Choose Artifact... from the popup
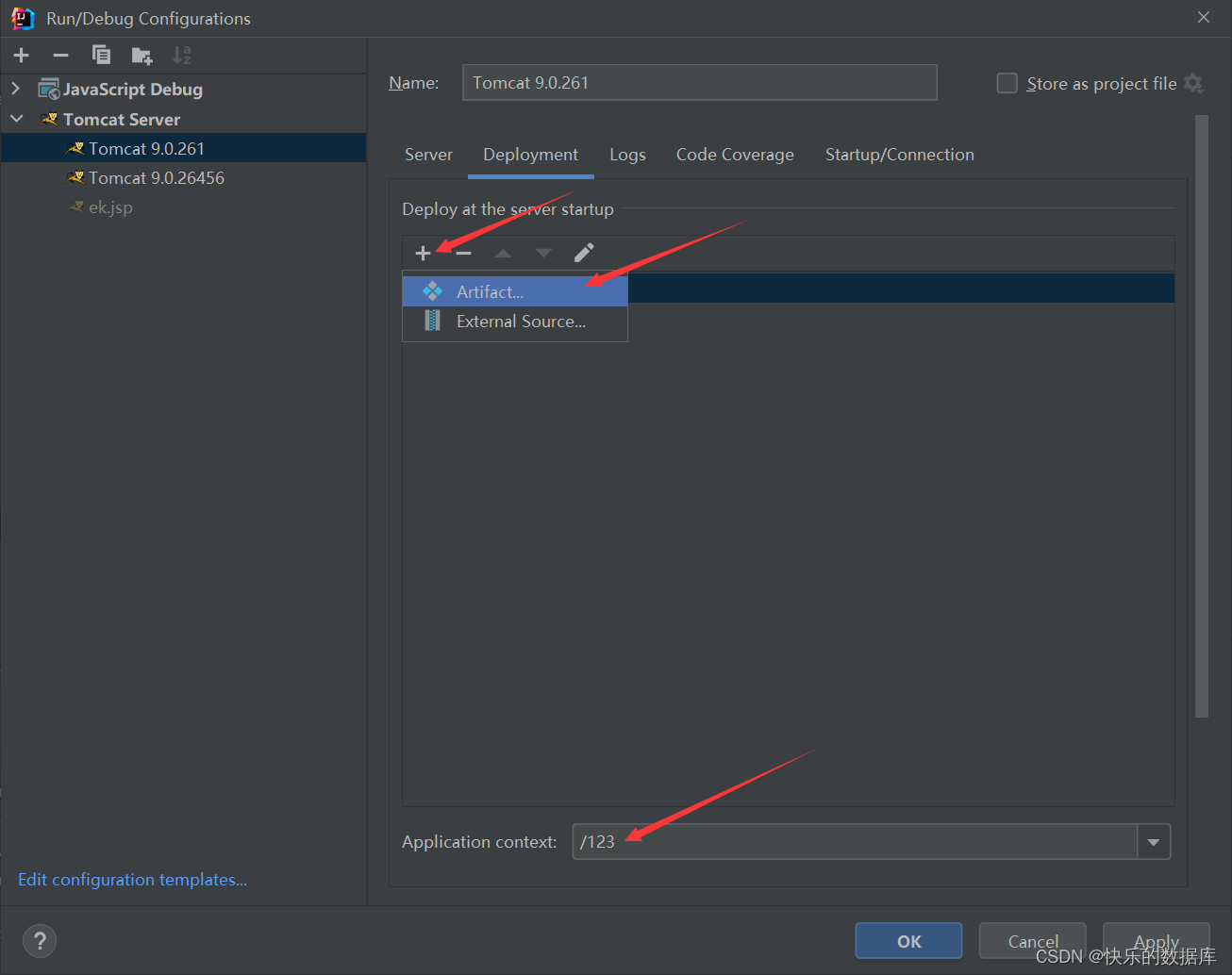1232x975 pixels. 515,291
